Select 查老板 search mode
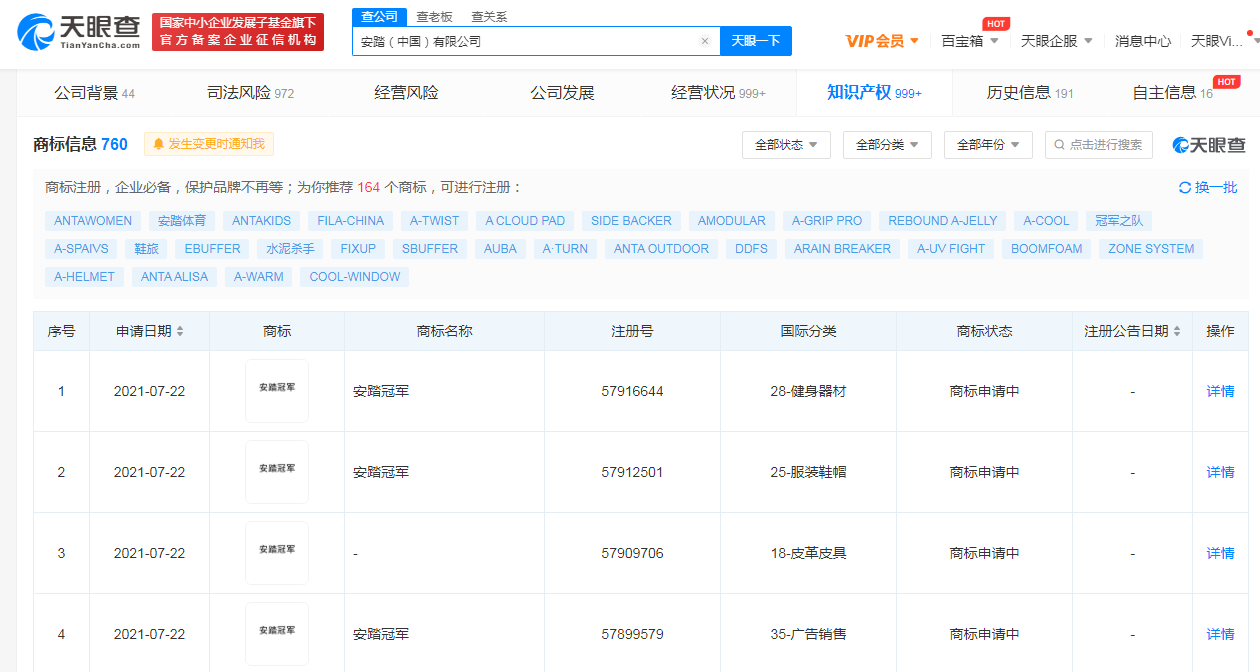 434,16
